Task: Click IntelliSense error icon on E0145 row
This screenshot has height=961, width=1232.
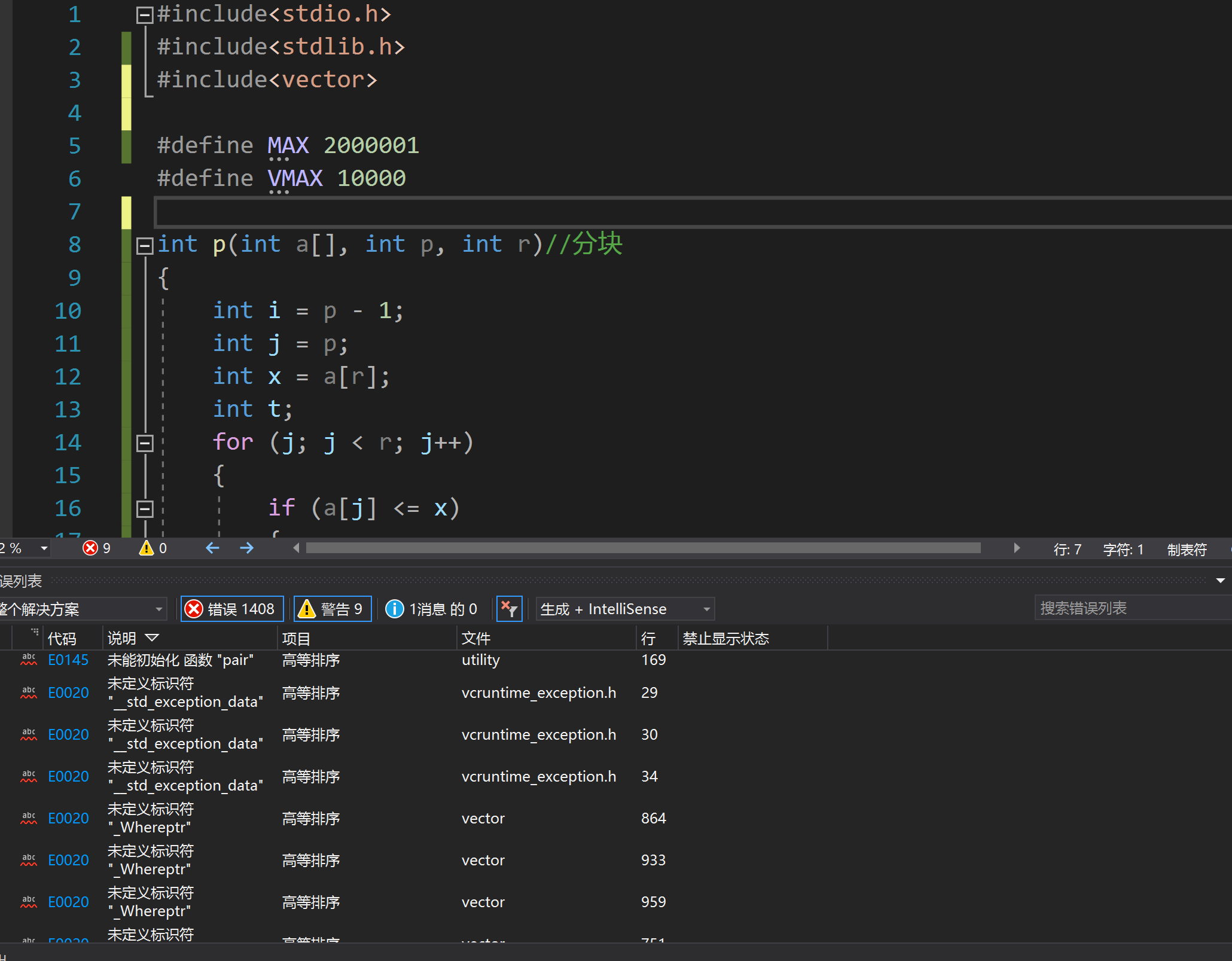Action: (x=29, y=660)
